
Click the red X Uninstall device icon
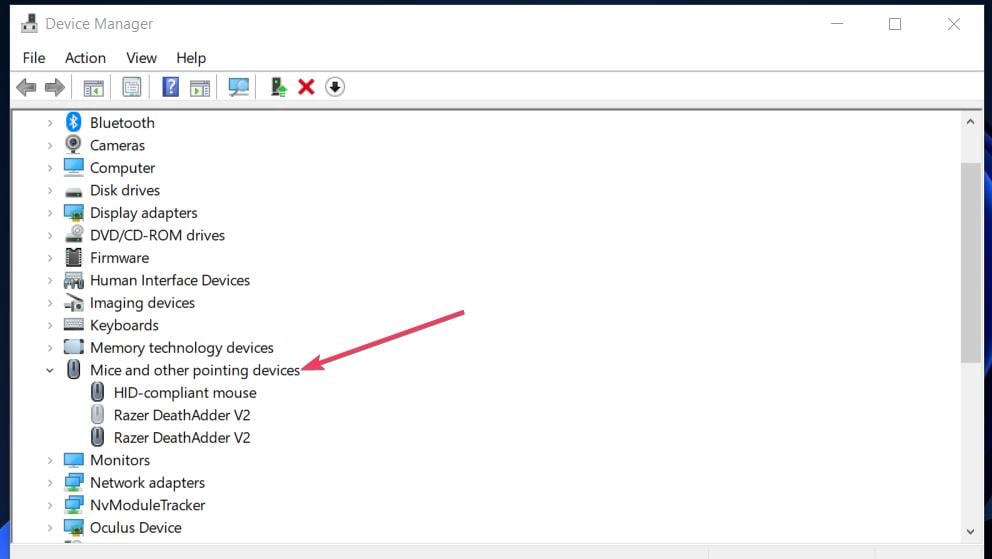click(x=306, y=87)
